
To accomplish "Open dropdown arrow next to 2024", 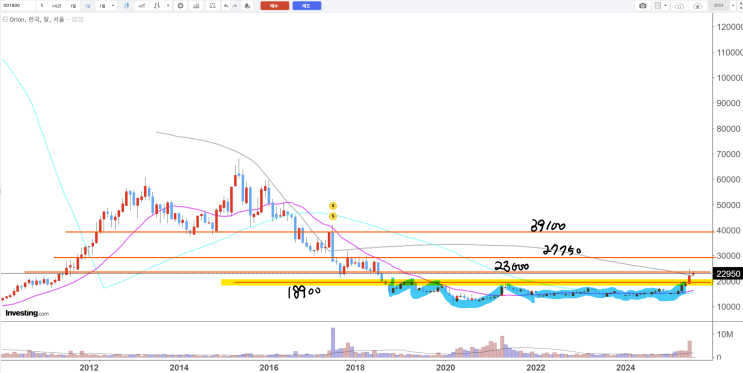I will pos(733,6).
